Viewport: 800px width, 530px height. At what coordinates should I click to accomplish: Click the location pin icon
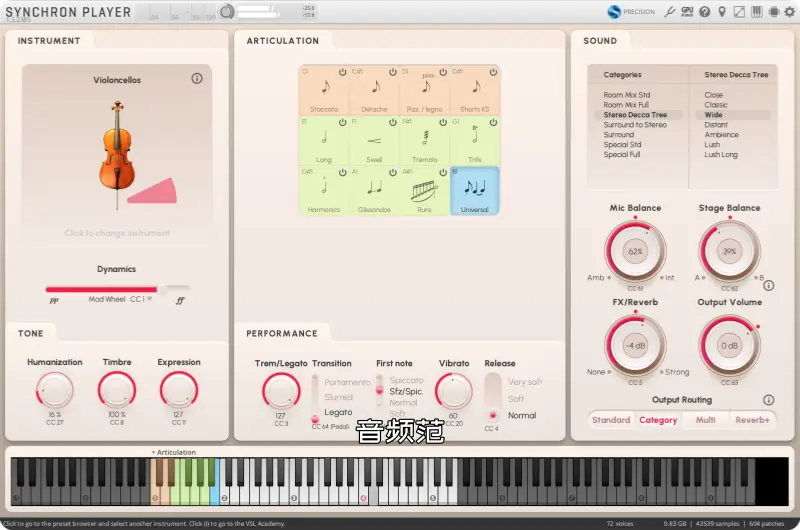pos(722,12)
